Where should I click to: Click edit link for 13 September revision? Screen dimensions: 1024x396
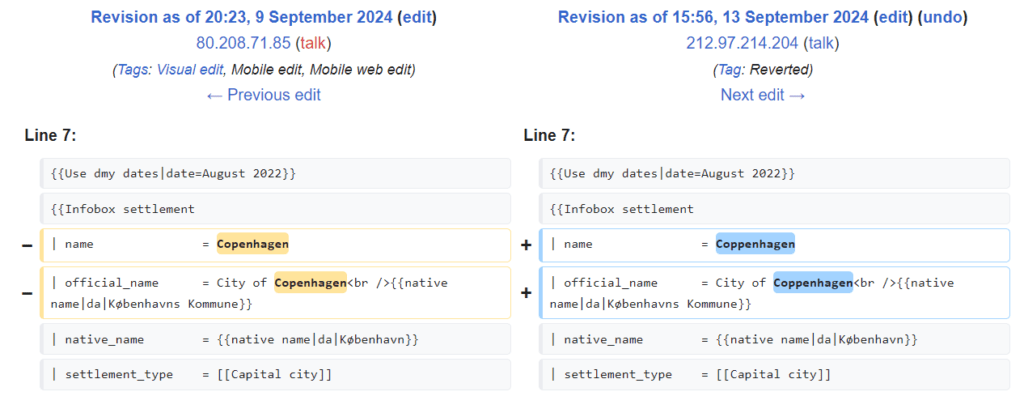pyautogui.click(x=893, y=18)
